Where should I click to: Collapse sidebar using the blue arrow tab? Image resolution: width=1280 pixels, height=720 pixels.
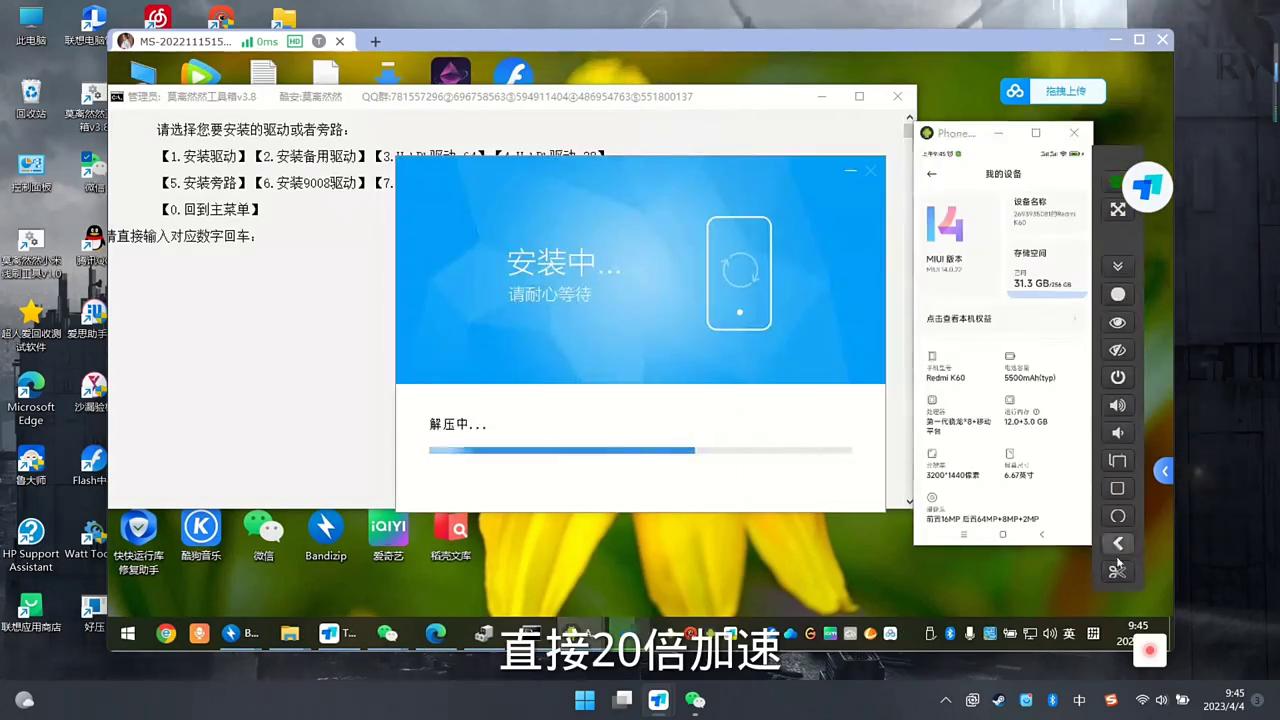(x=1165, y=471)
